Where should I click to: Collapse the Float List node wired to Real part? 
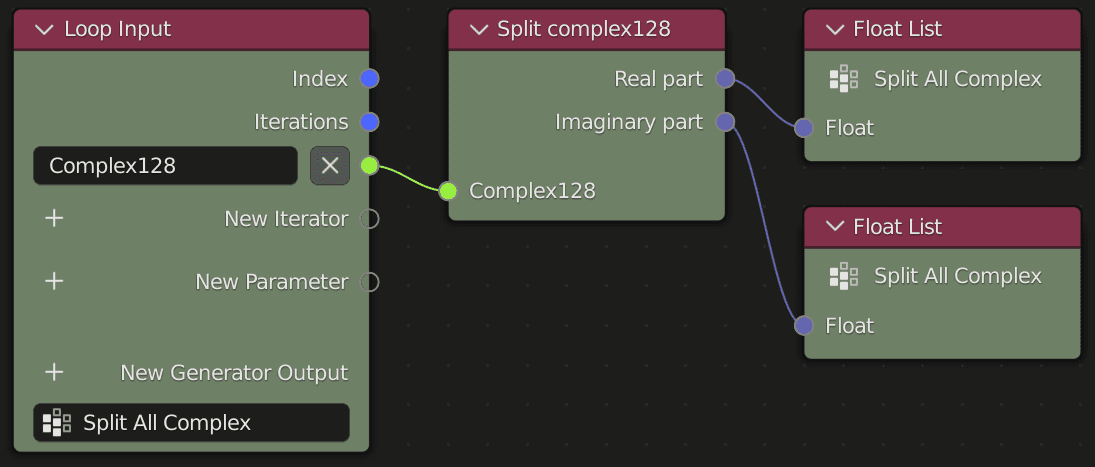(835, 29)
